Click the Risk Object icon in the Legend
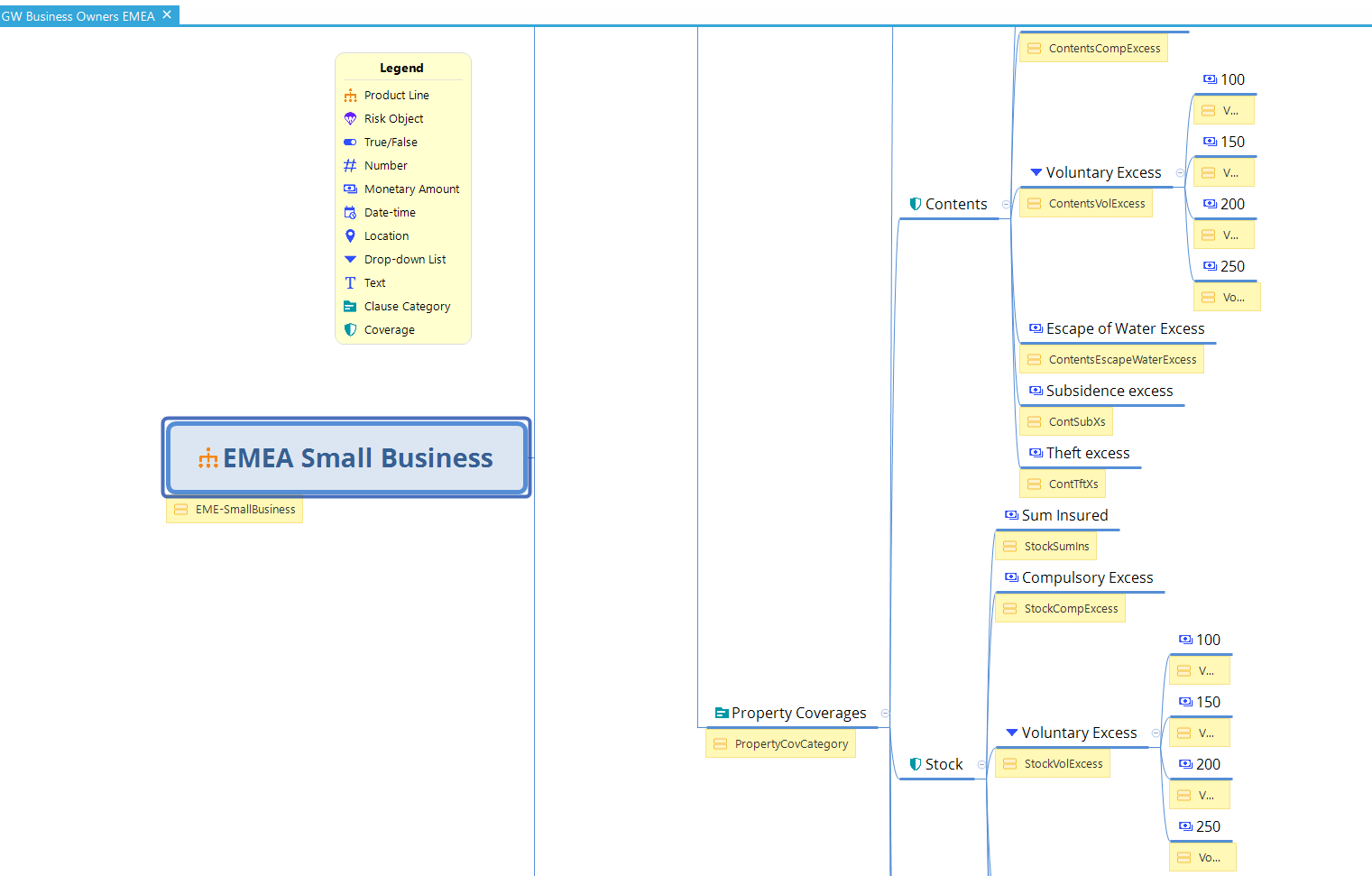Screen dimensions: 1372x876 coord(350,119)
